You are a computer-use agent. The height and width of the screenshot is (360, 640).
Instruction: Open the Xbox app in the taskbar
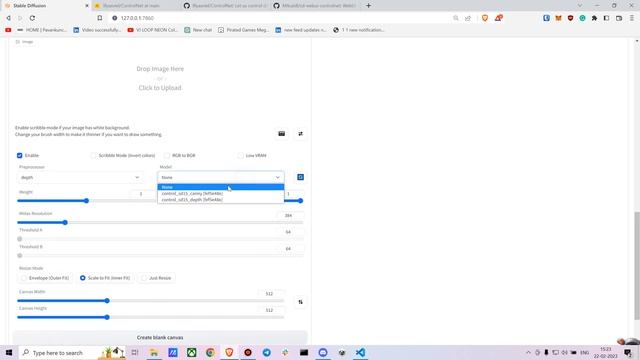click(x=191, y=353)
